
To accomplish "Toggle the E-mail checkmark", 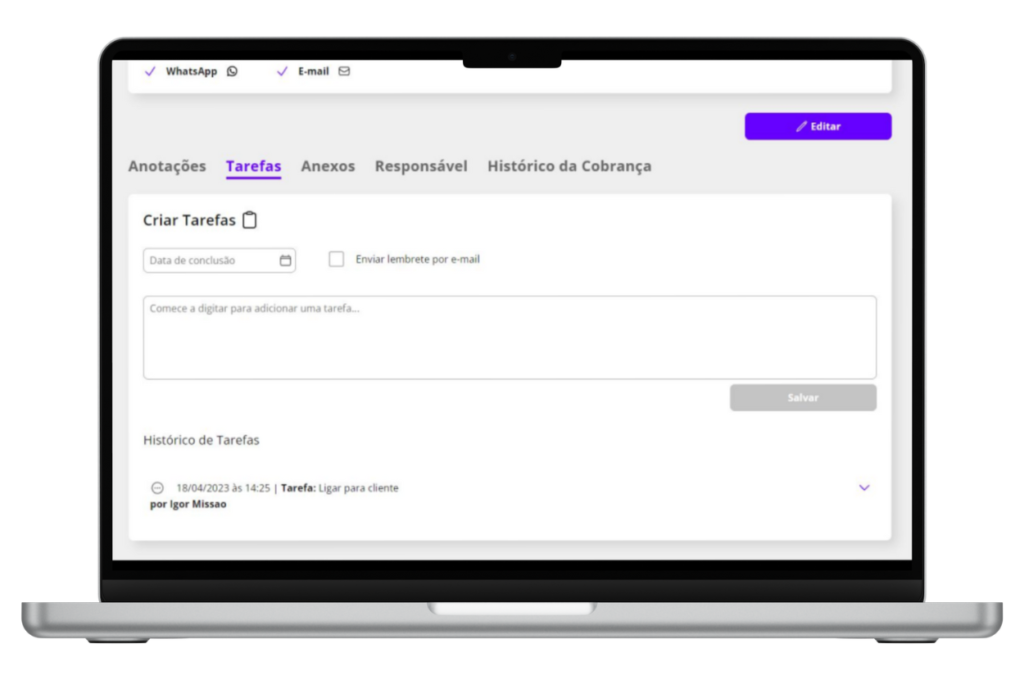I will [x=282, y=71].
